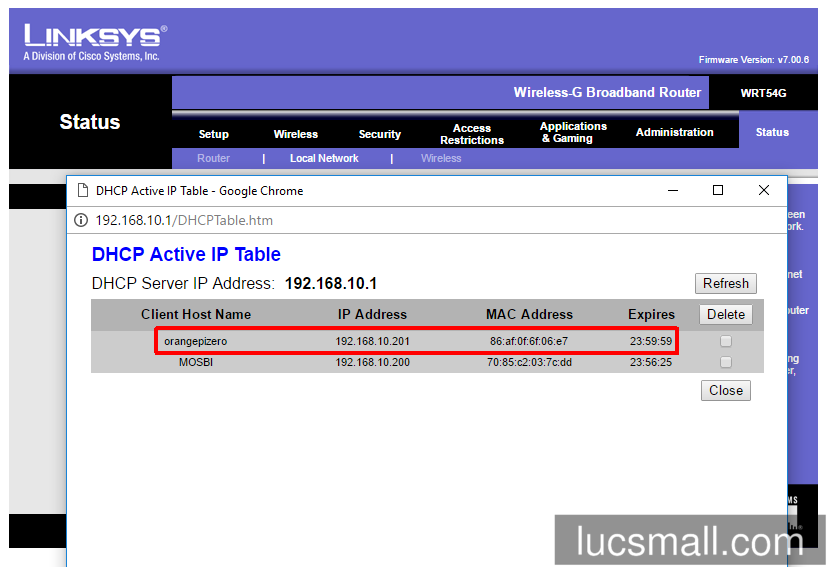This screenshot has height=567, width=828.
Task: Click the host name MOSBI
Action: pos(196,362)
